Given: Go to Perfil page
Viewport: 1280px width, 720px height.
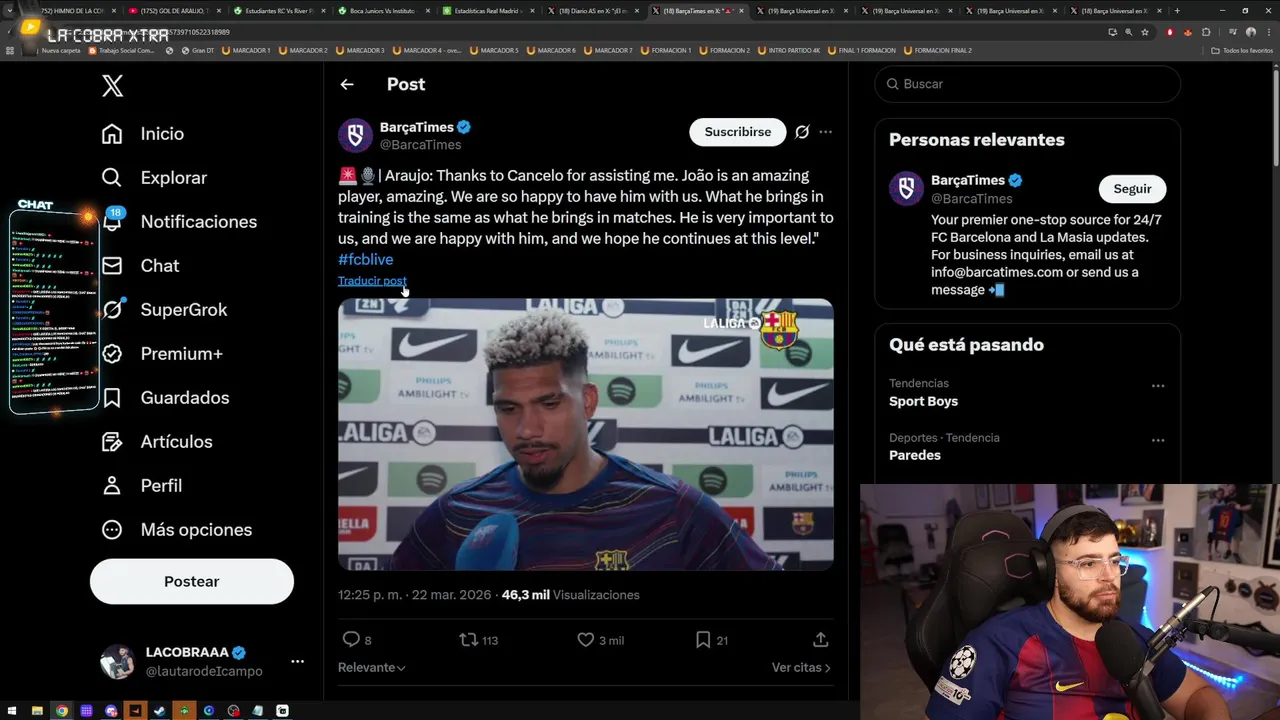Looking at the screenshot, I should point(142,486).
